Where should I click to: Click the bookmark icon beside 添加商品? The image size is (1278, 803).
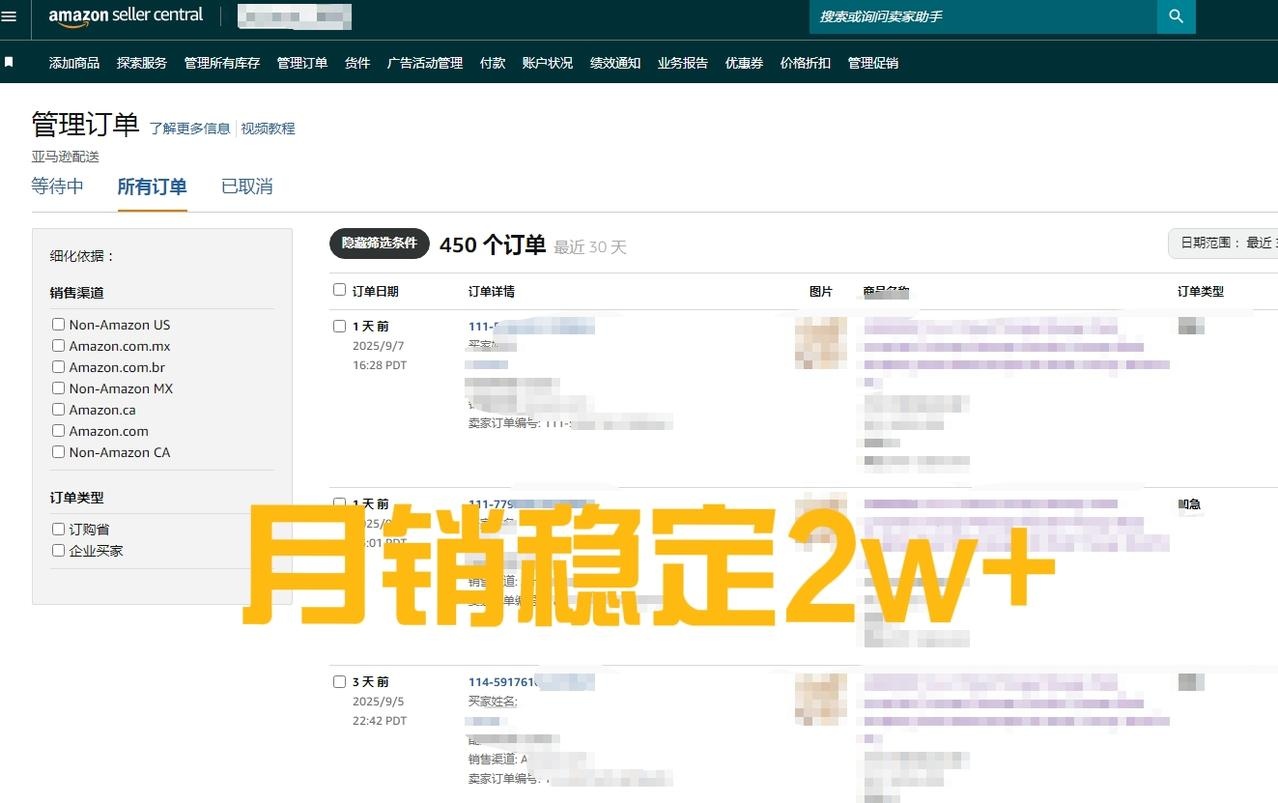[9, 62]
